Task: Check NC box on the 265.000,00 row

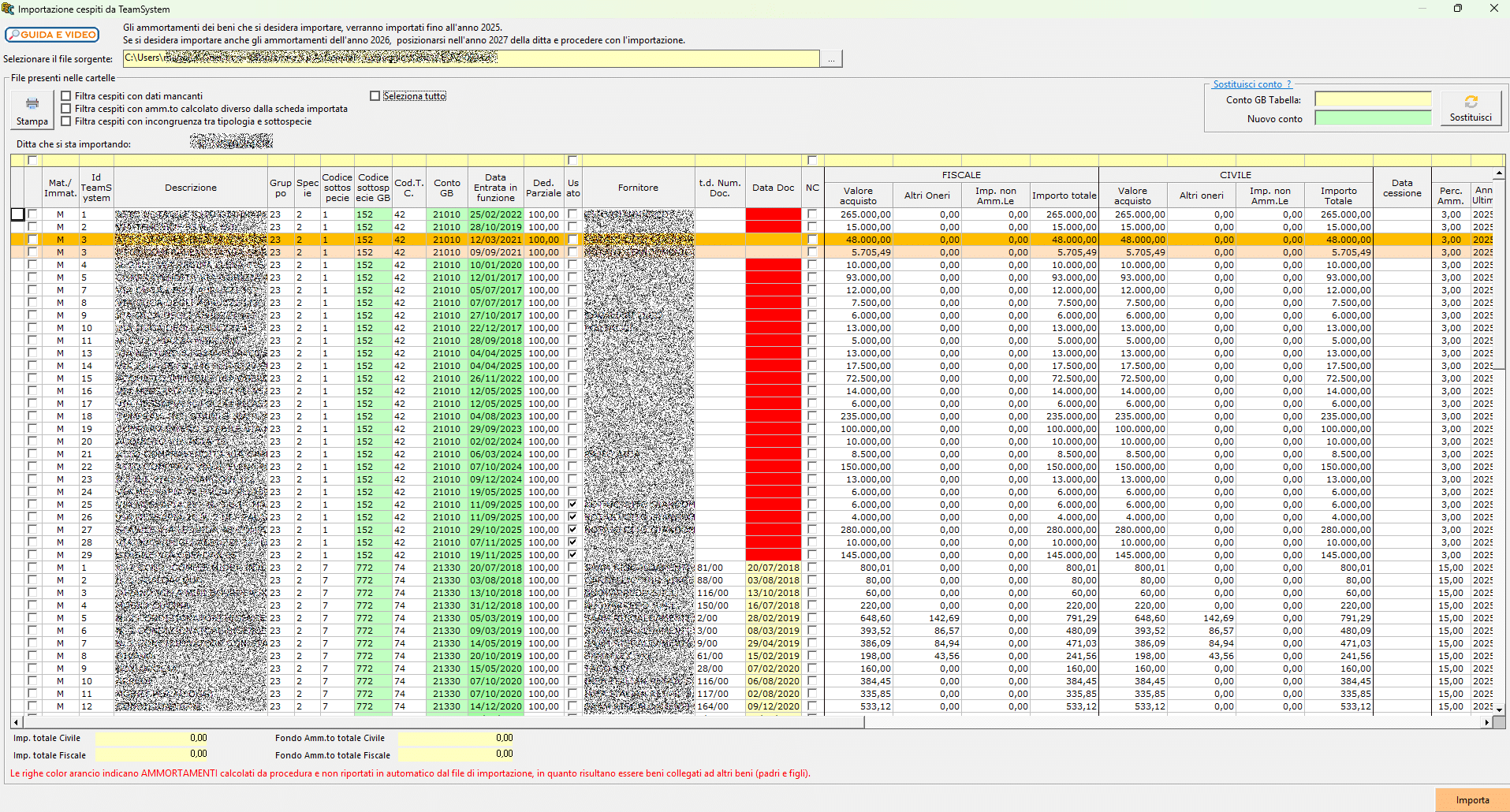Action: 812,214
